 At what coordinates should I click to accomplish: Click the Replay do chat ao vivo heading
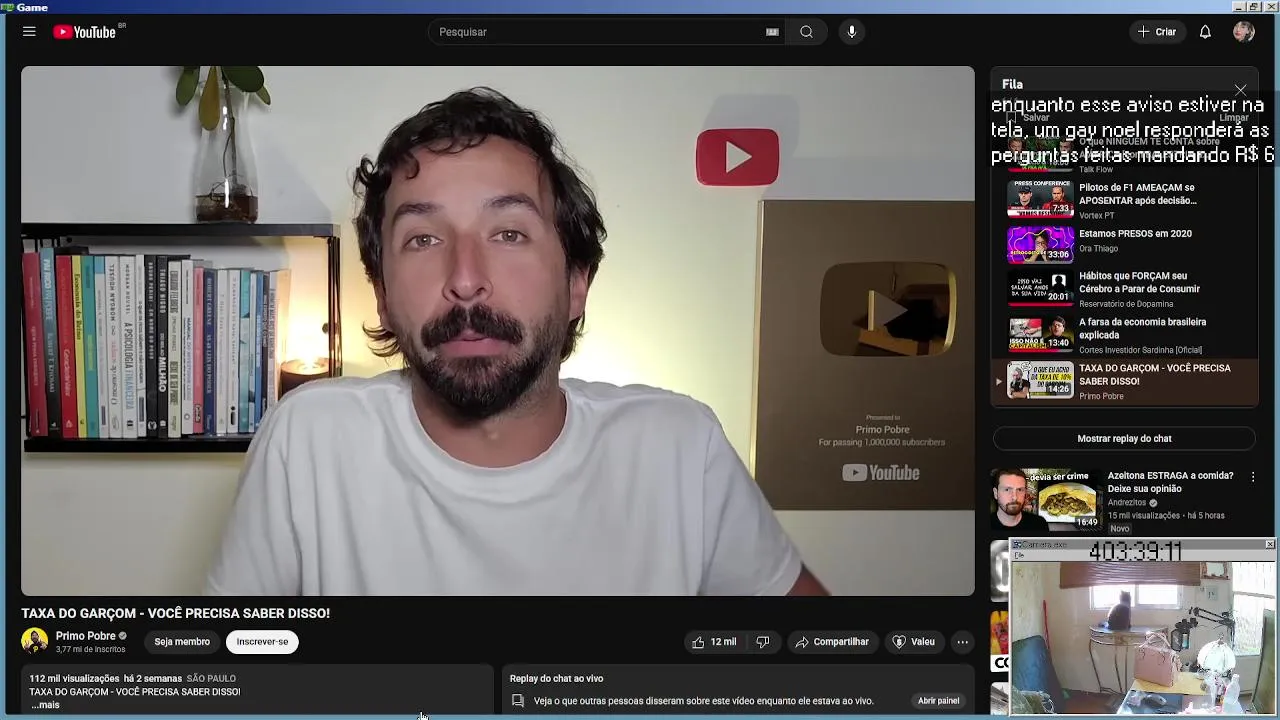coord(556,679)
